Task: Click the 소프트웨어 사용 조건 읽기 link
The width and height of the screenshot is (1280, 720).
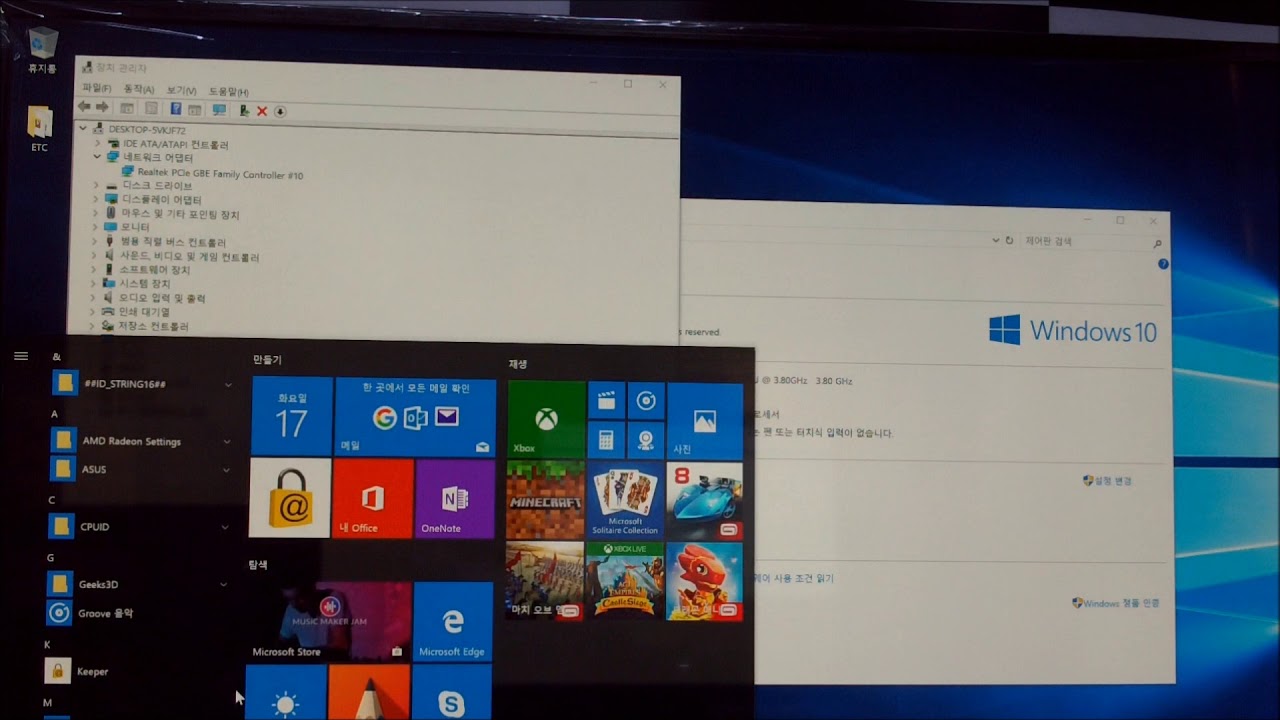Action: click(793, 578)
